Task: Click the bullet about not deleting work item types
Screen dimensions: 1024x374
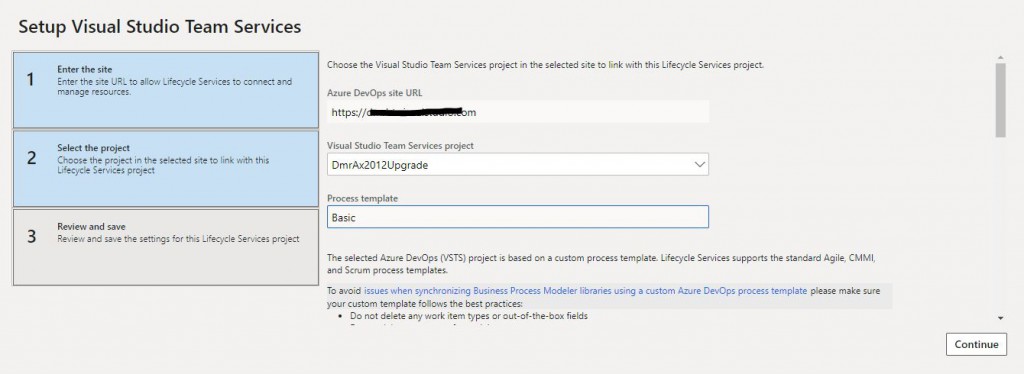Action: click(x=469, y=316)
